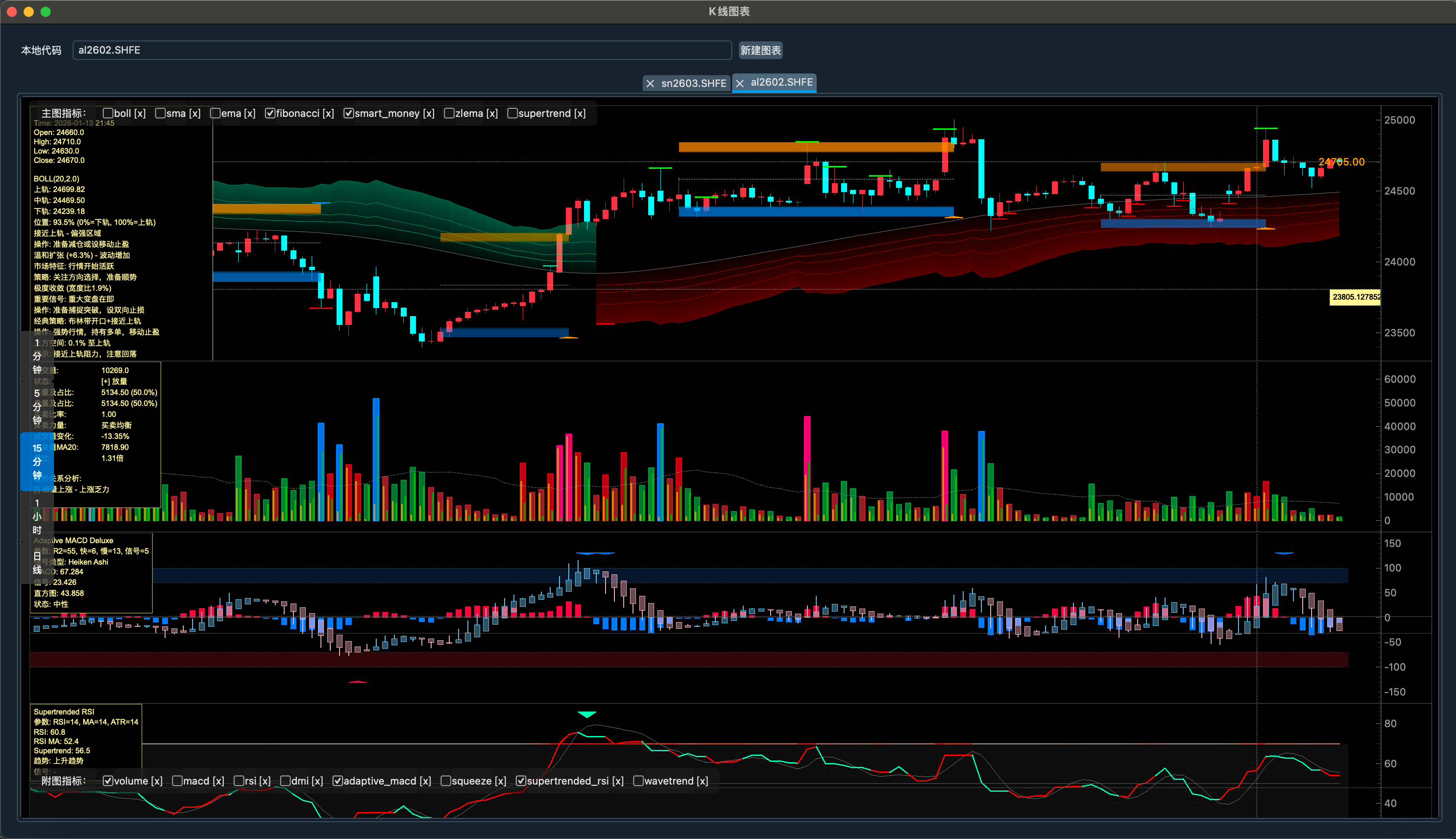Tick the squeeze sub-indicator checkbox

[x=445, y=781]
